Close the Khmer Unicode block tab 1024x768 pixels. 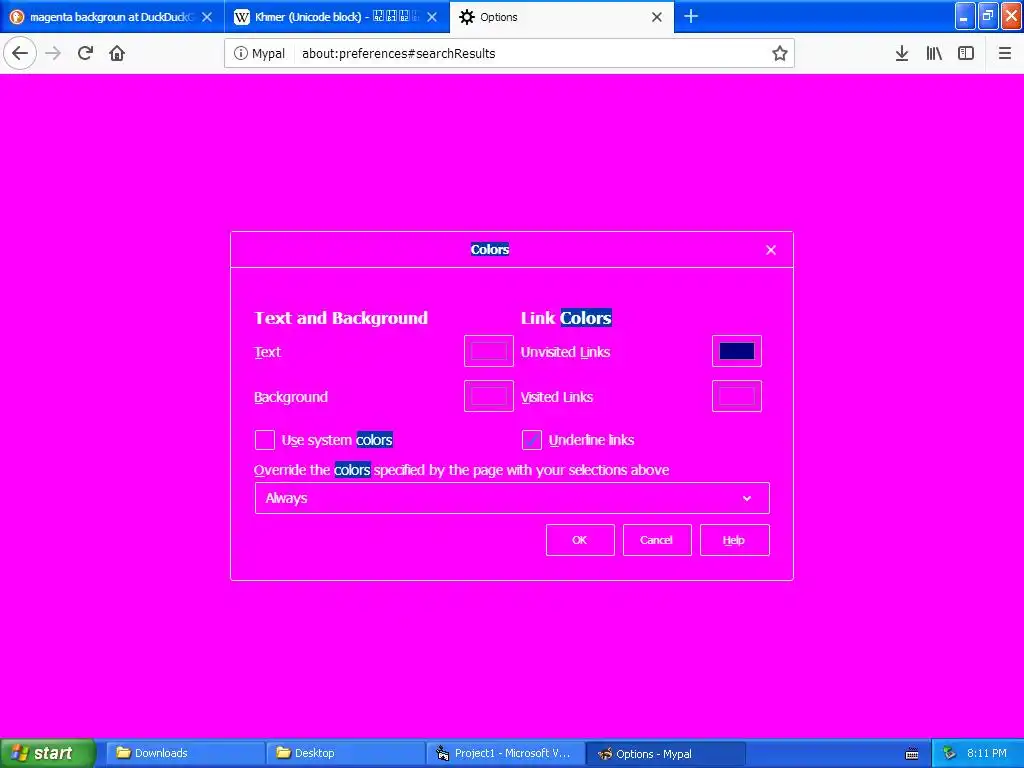432,17
